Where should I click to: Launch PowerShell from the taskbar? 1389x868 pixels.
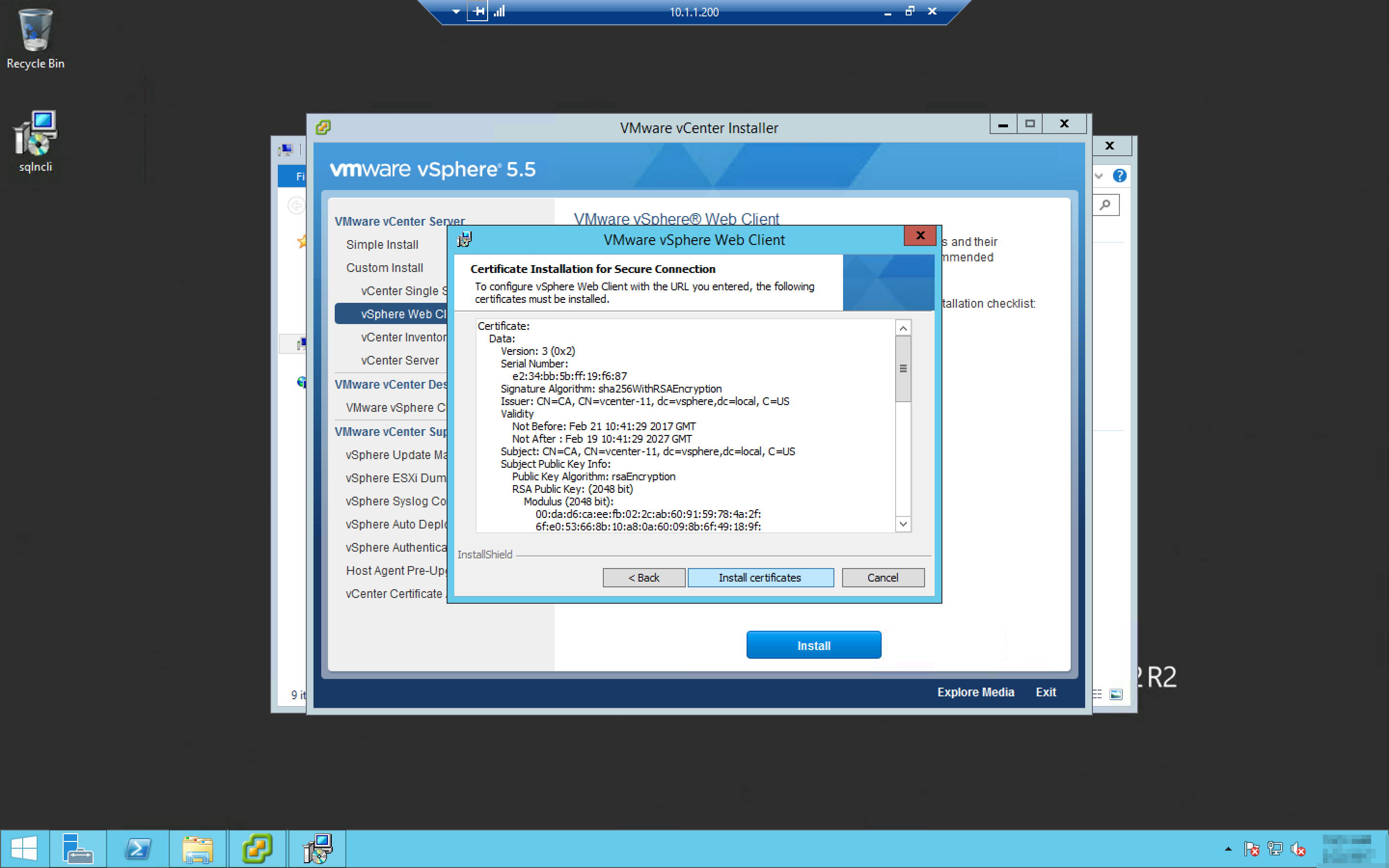point(138,848)
